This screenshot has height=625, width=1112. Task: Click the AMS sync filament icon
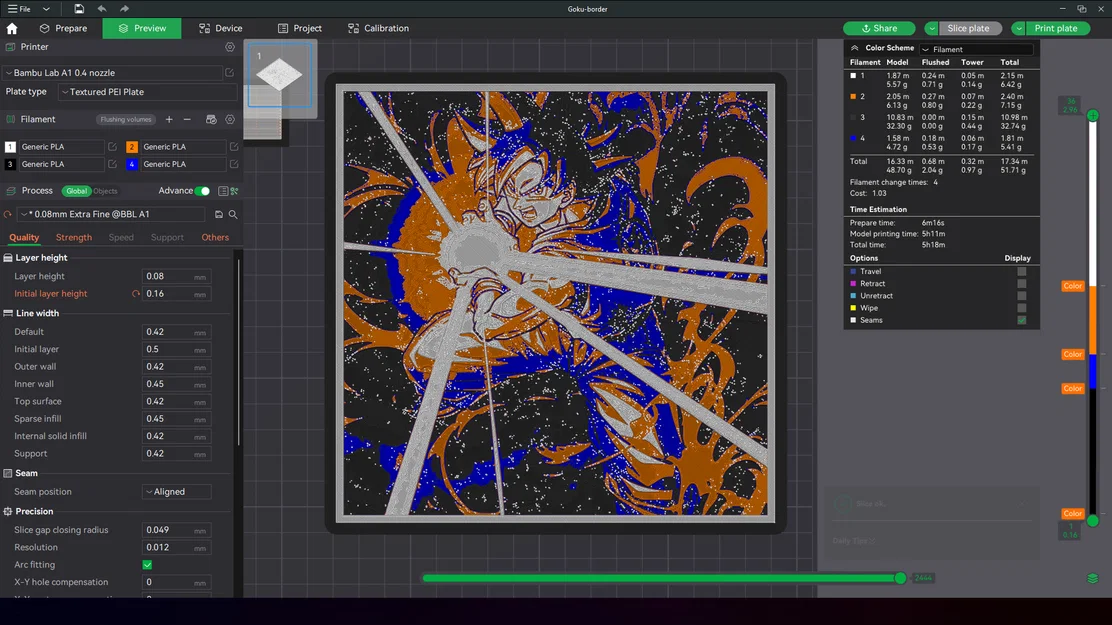pos(211,119)
